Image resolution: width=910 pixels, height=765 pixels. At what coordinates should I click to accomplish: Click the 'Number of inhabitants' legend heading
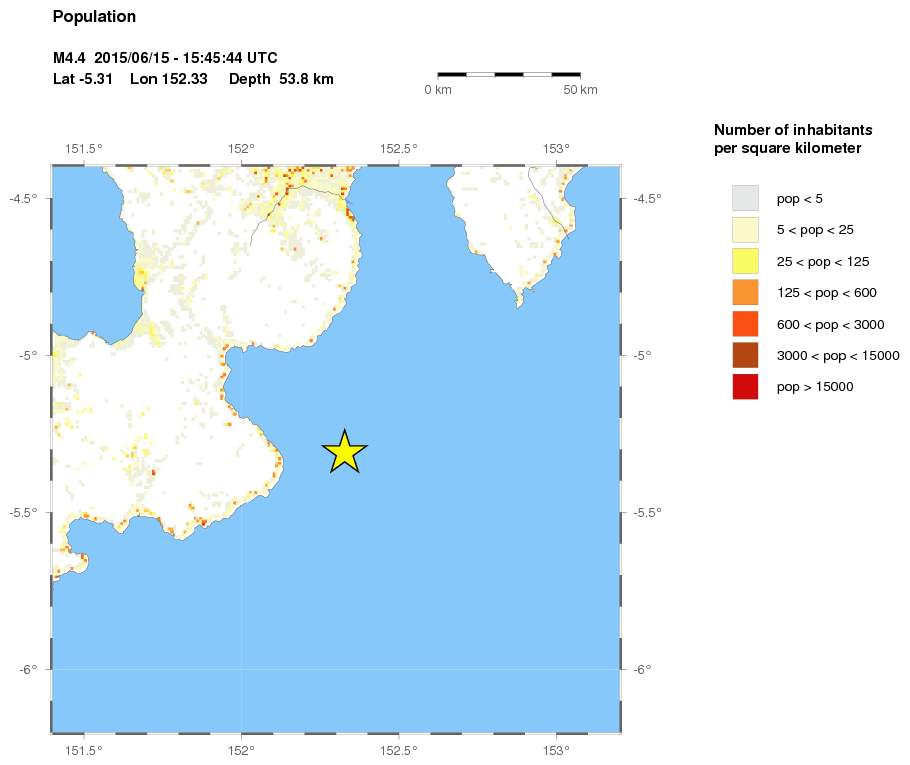point(793,131)
